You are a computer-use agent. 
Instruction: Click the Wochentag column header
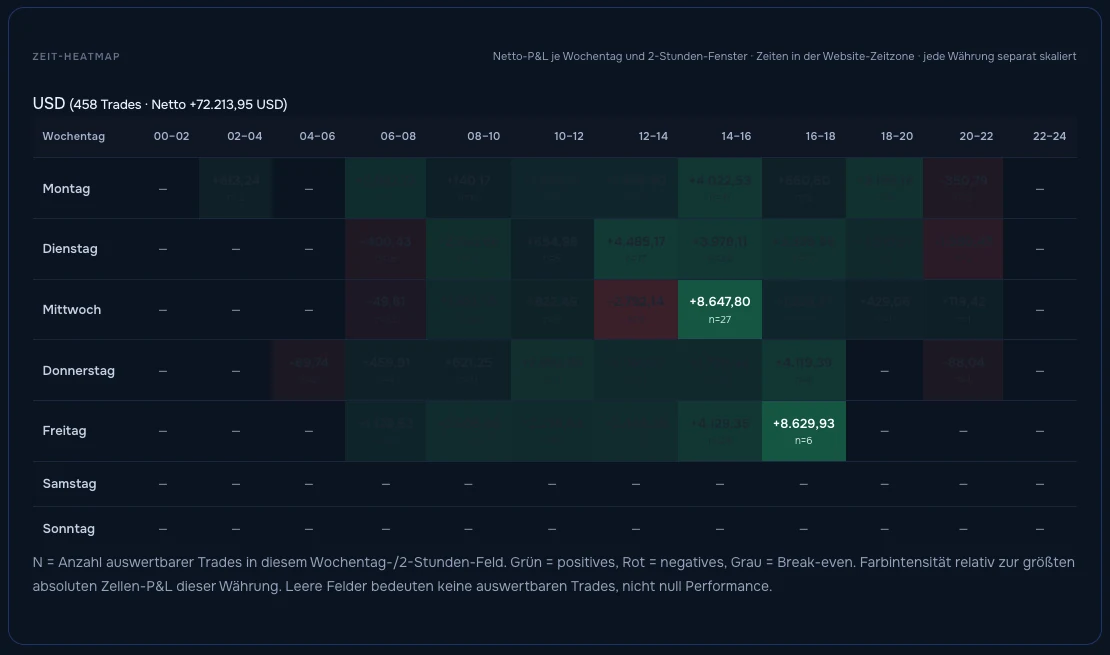(74, 136)
